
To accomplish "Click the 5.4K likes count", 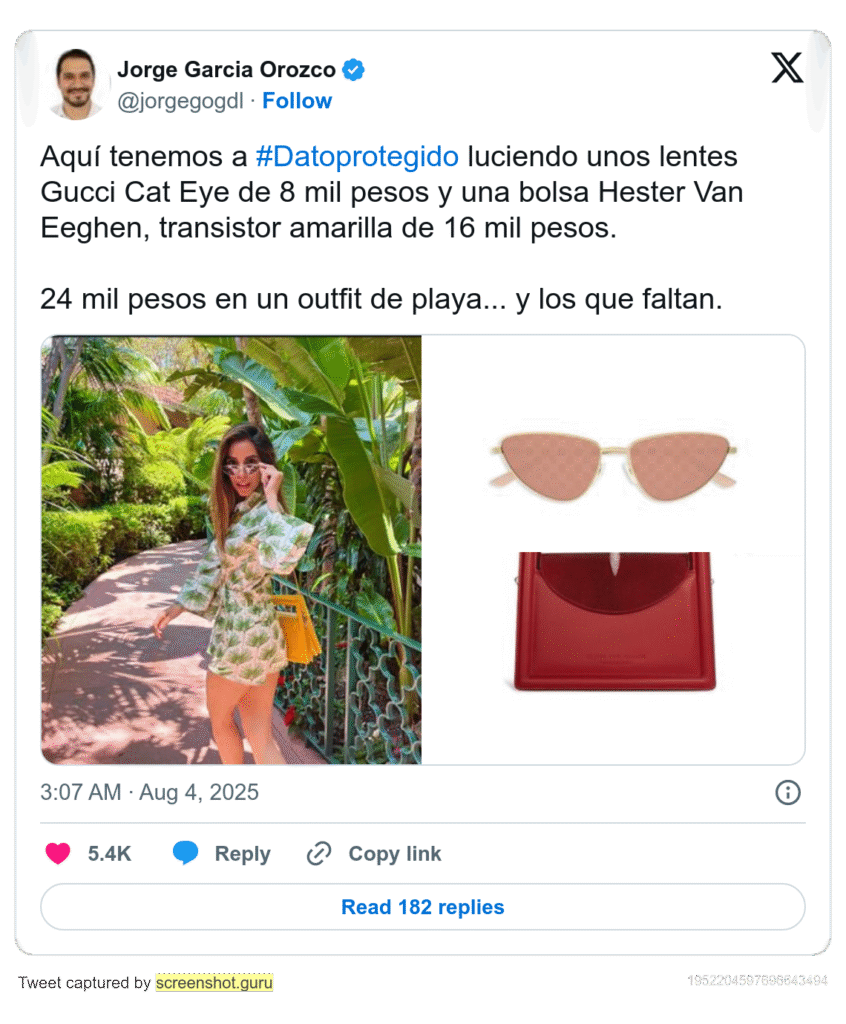I will (109, 854).
